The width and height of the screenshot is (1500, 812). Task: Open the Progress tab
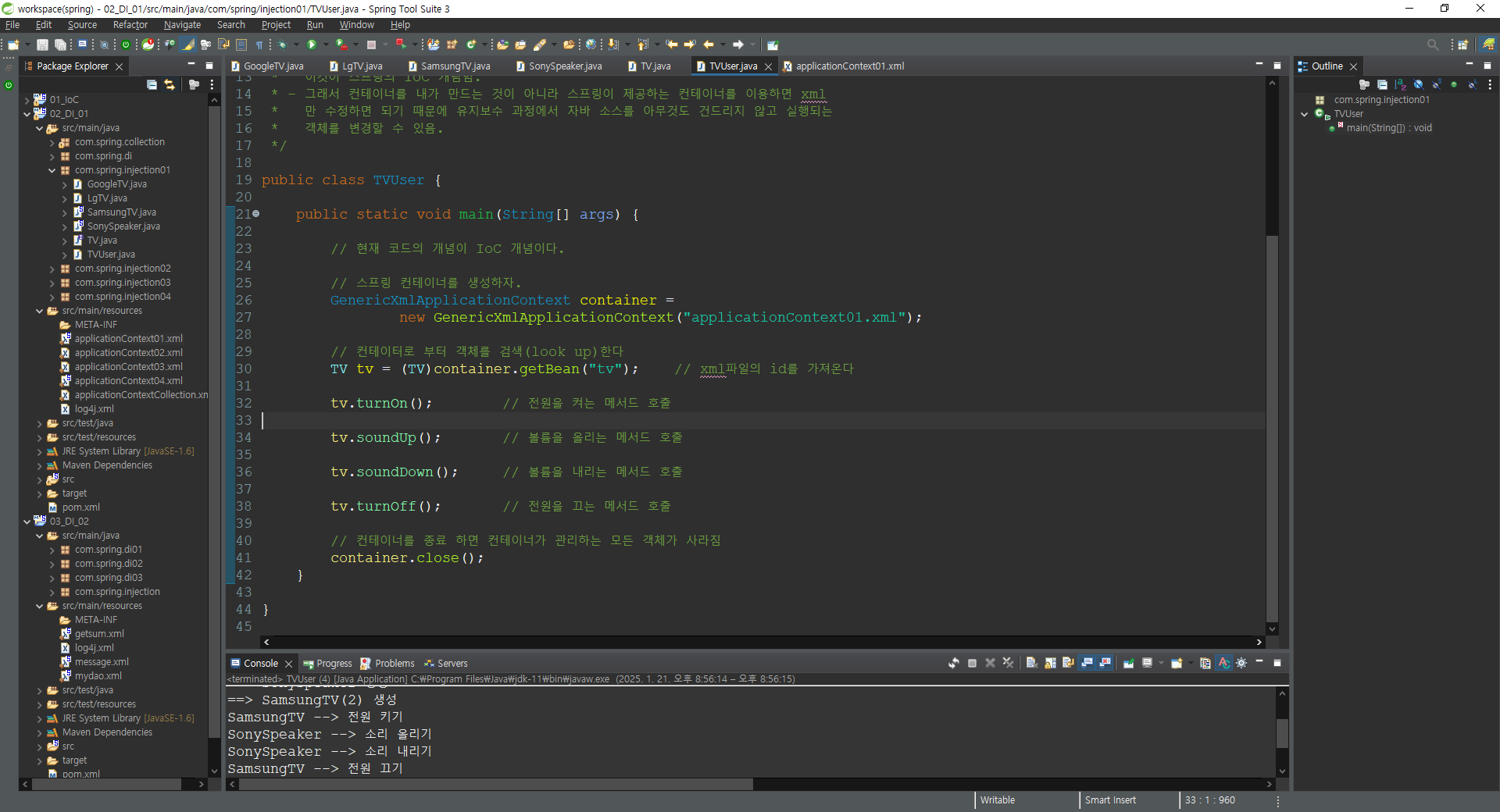pyautogui.click(x=328, y=664)
